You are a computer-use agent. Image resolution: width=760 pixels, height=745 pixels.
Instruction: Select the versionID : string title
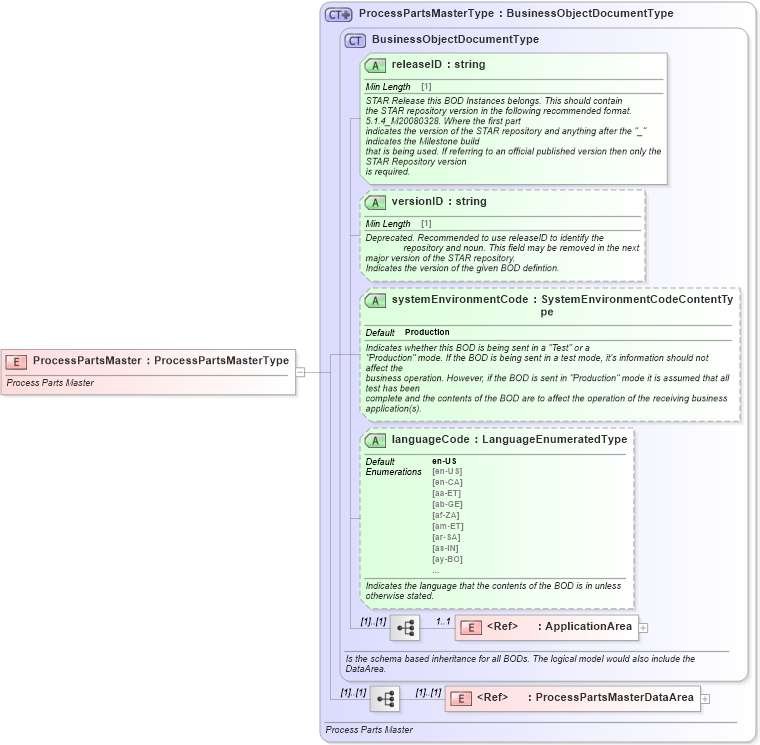(439, 201)
